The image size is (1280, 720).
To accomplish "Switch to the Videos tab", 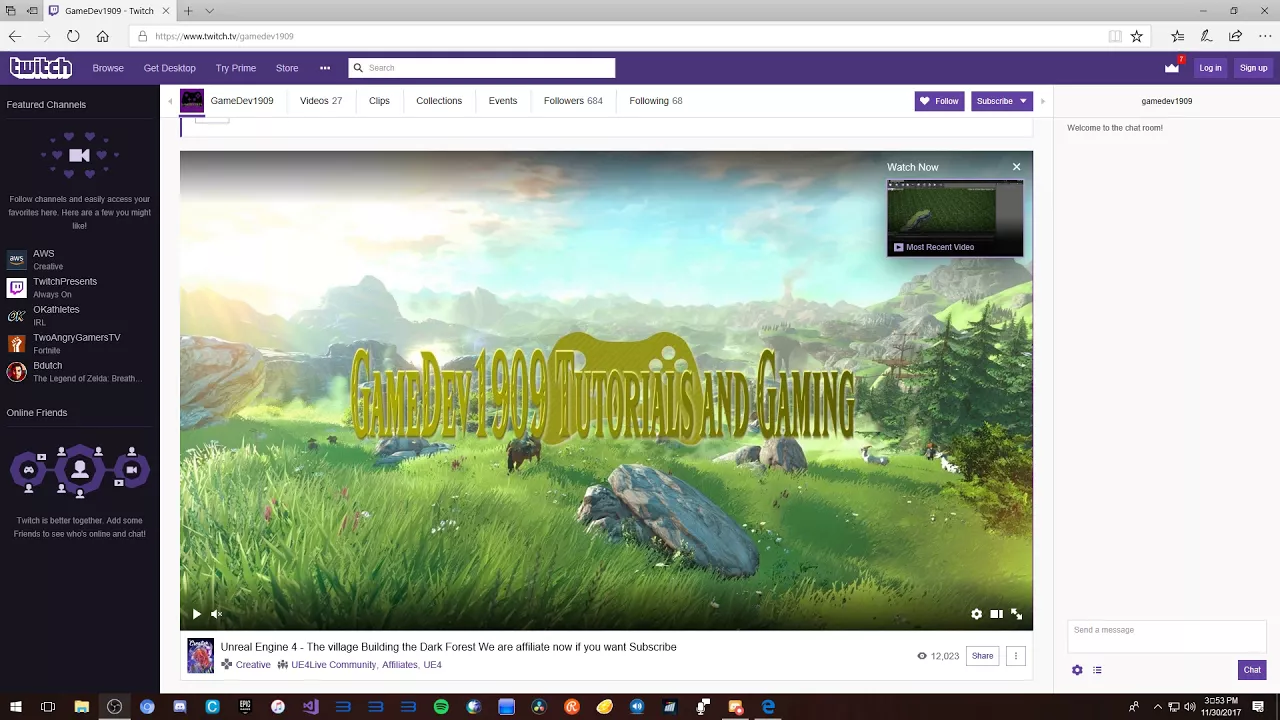I will [321, 101].
